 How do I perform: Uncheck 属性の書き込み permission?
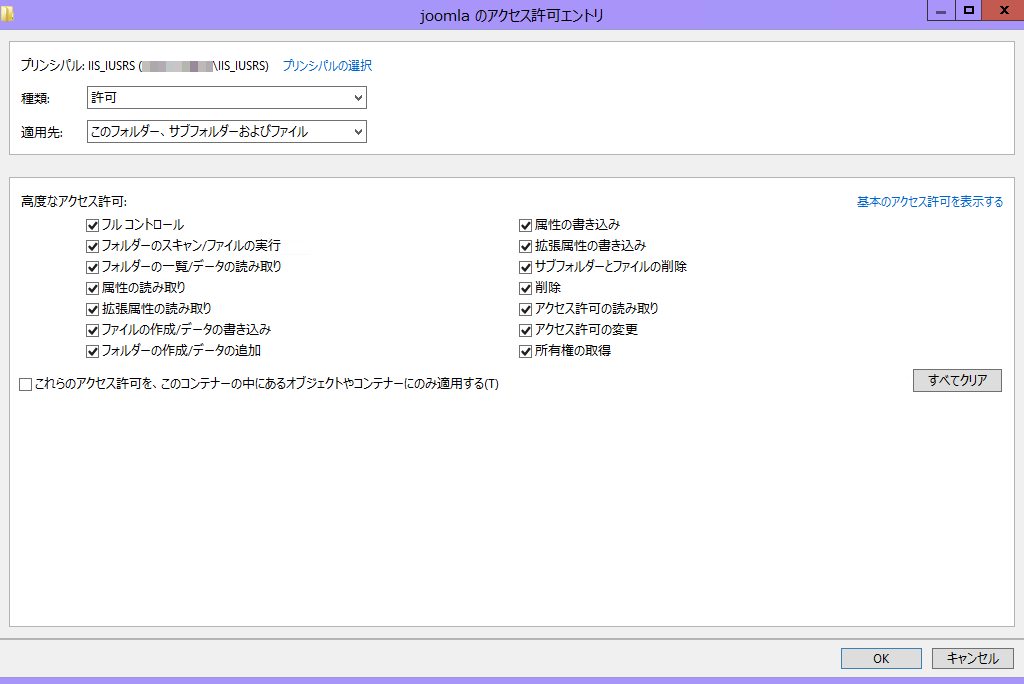point(525,225)
